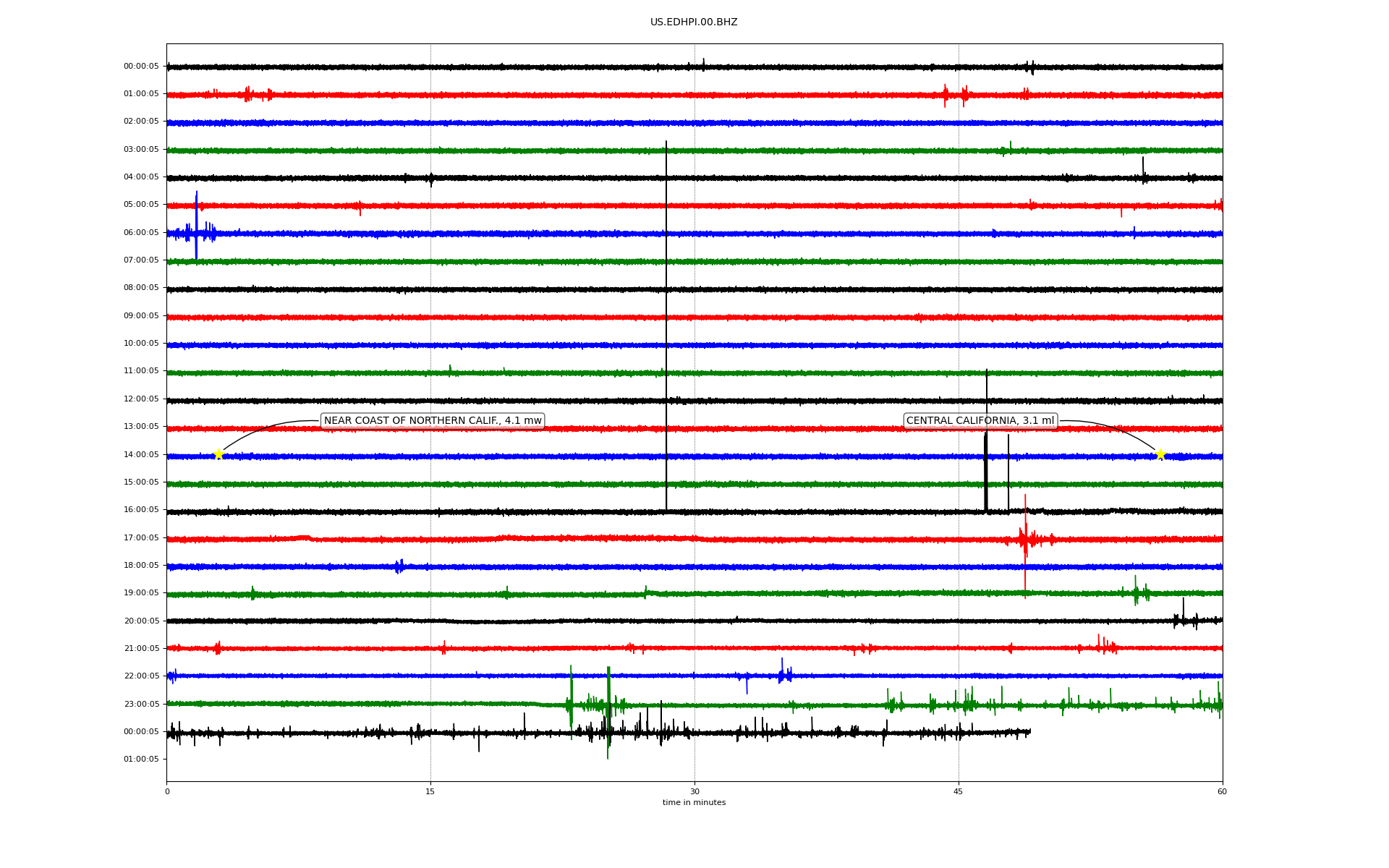The image size is (1389, 868).
Task: Click the yellow star near Northern Calif. event
Action: tap(218, 454)
